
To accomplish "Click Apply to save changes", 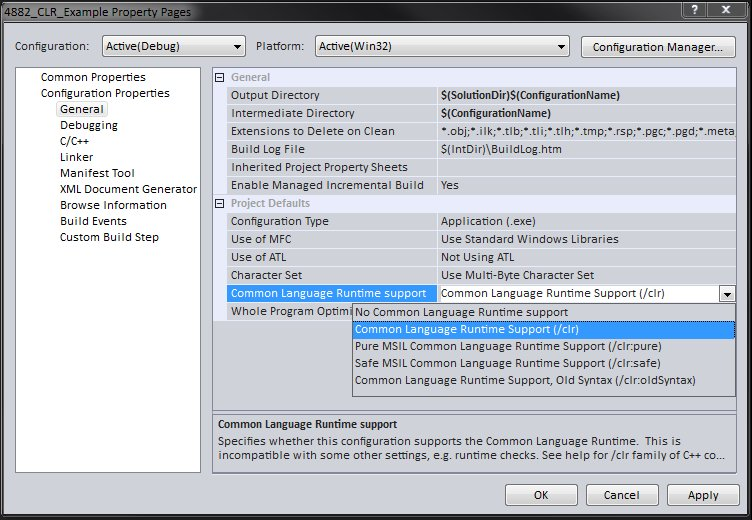I will [x=703, y=494].
